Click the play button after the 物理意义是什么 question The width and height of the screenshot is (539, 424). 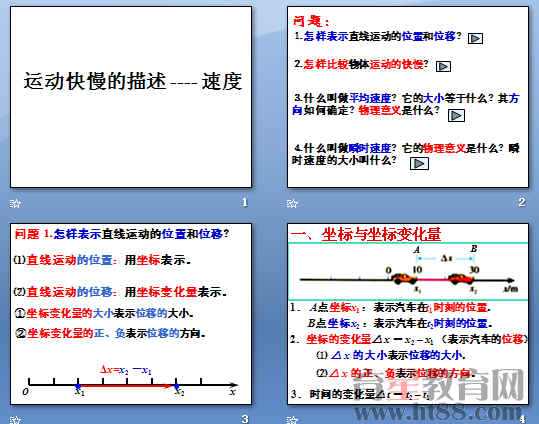pos(456,116)
